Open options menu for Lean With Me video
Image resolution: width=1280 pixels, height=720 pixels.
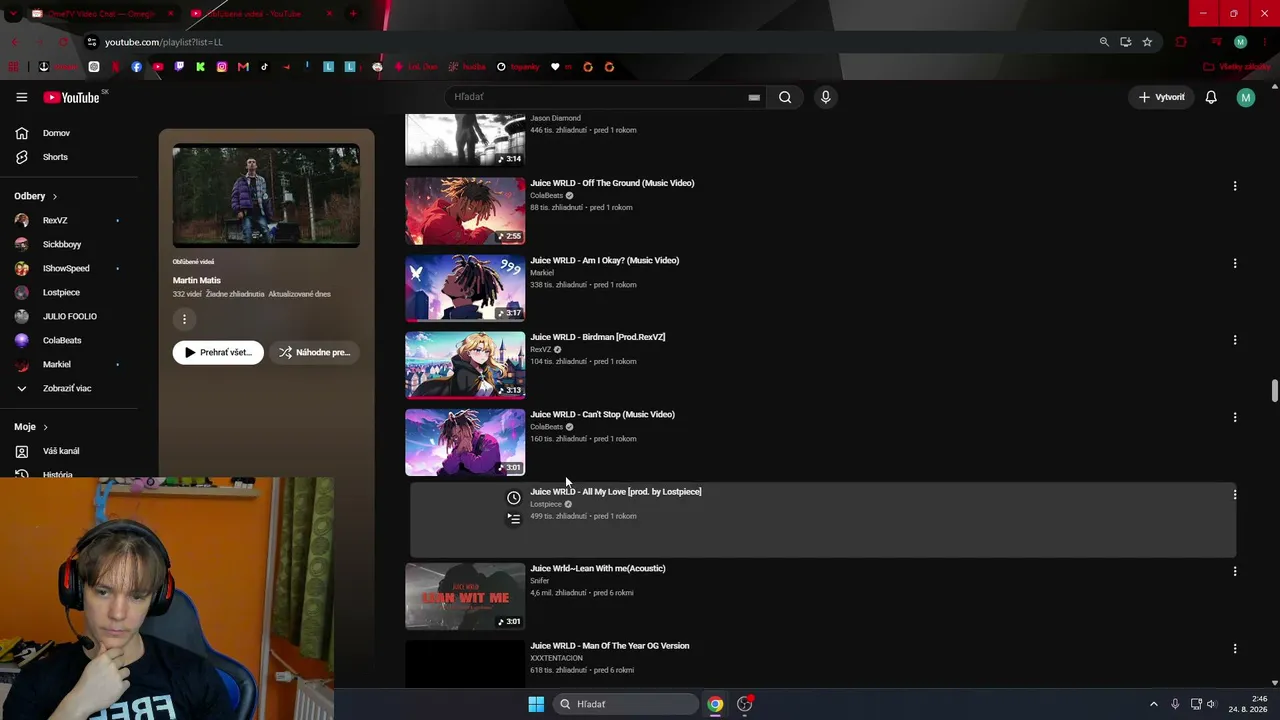coord(1235,571)
